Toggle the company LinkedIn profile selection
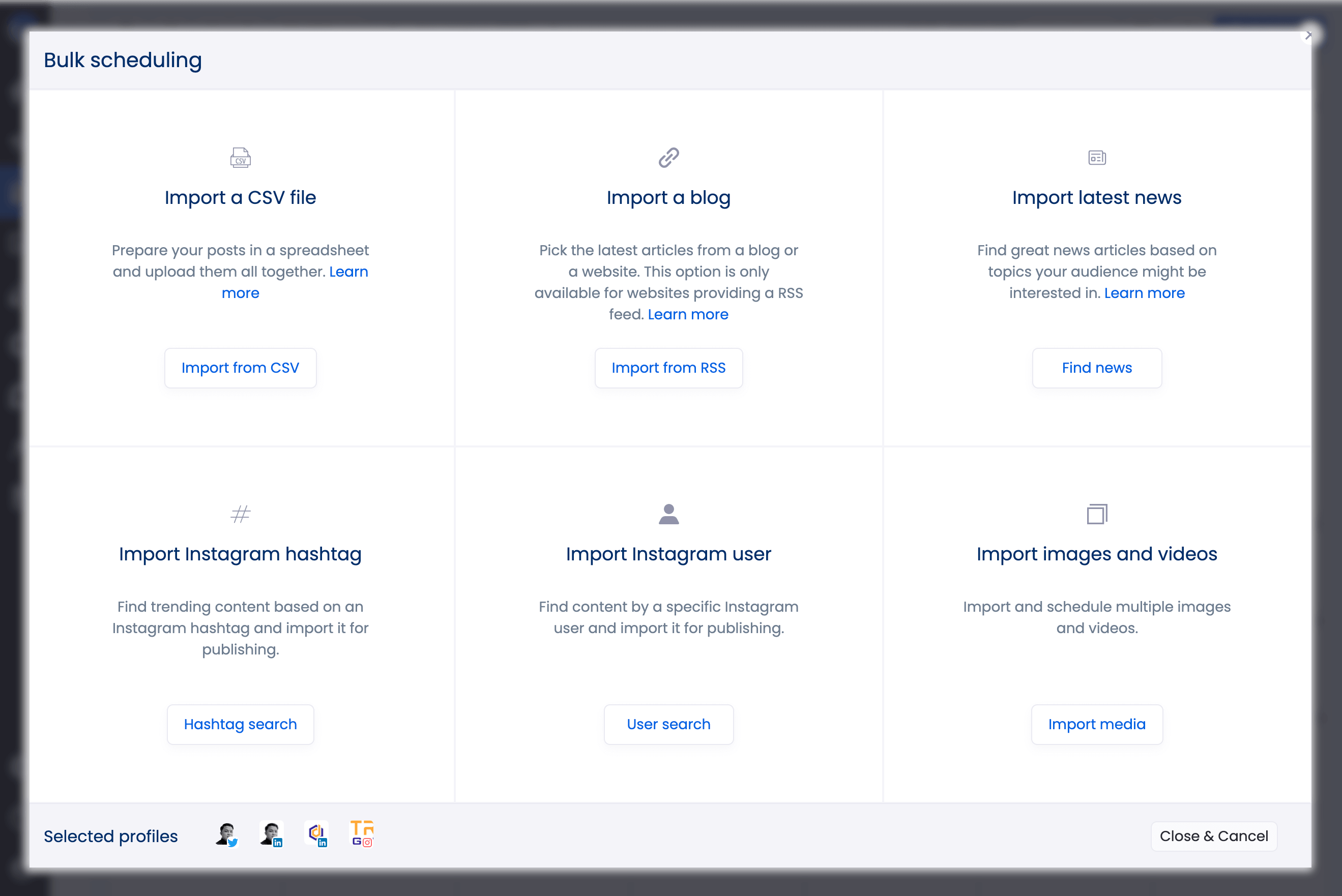Viewport: 1342px width, 896px height. click(316, 835)
